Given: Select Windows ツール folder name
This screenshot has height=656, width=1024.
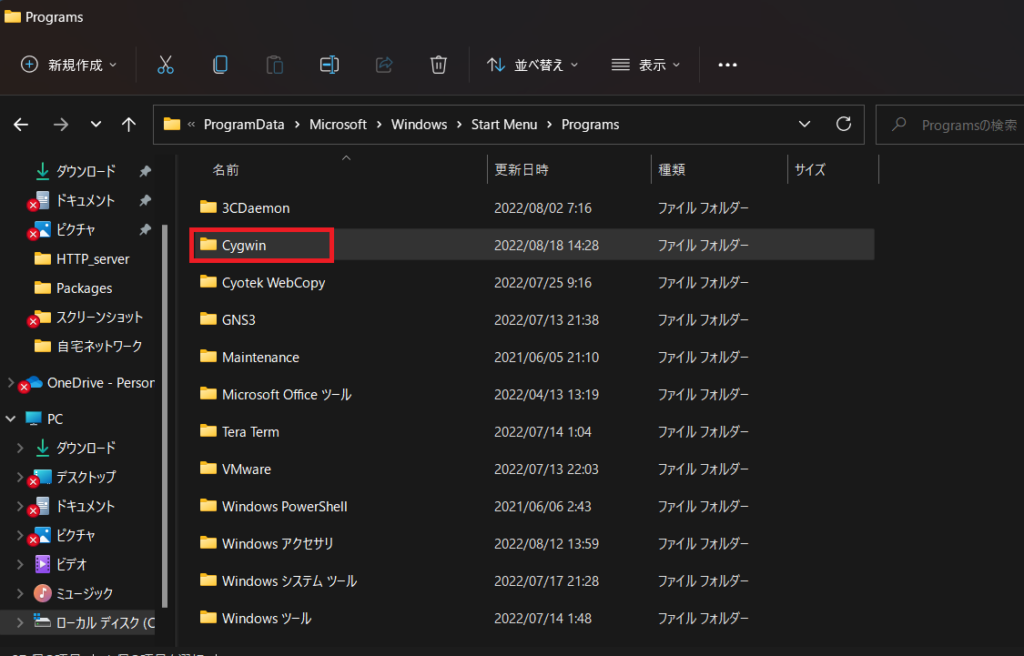Looking at the screenshot, I should (x=266, y=617).
